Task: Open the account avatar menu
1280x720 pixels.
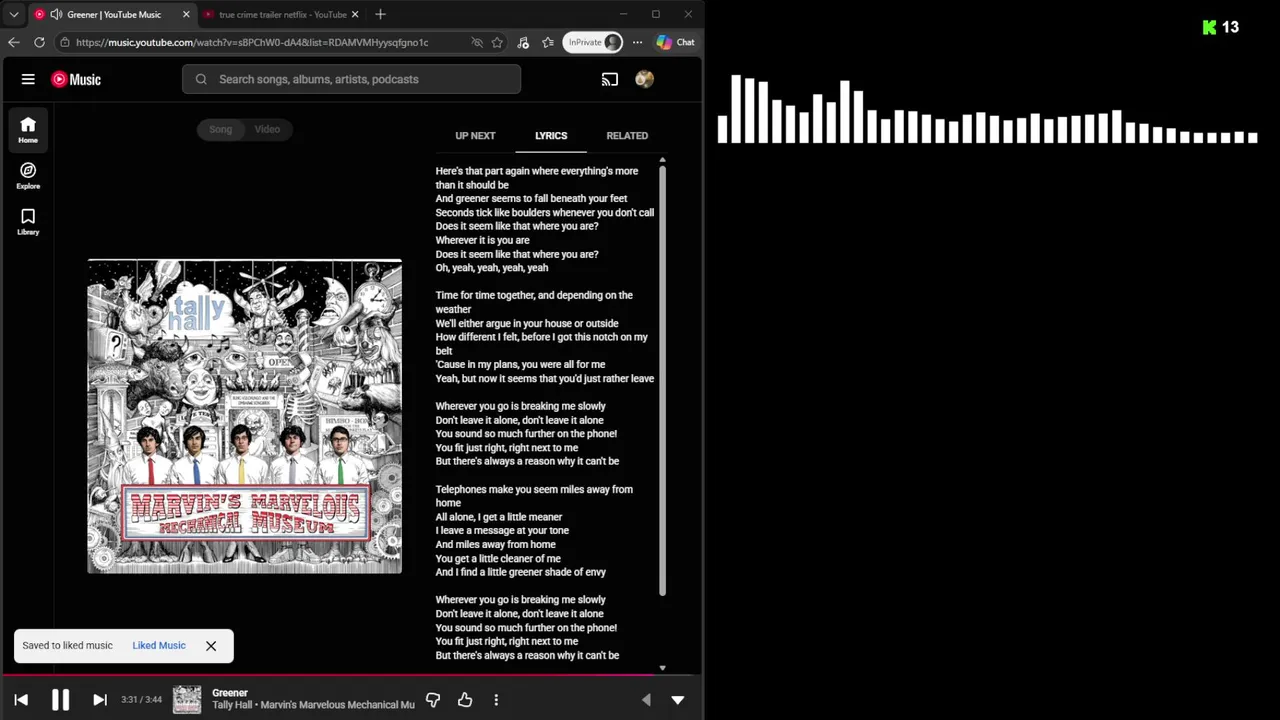Action: point(645,79)
